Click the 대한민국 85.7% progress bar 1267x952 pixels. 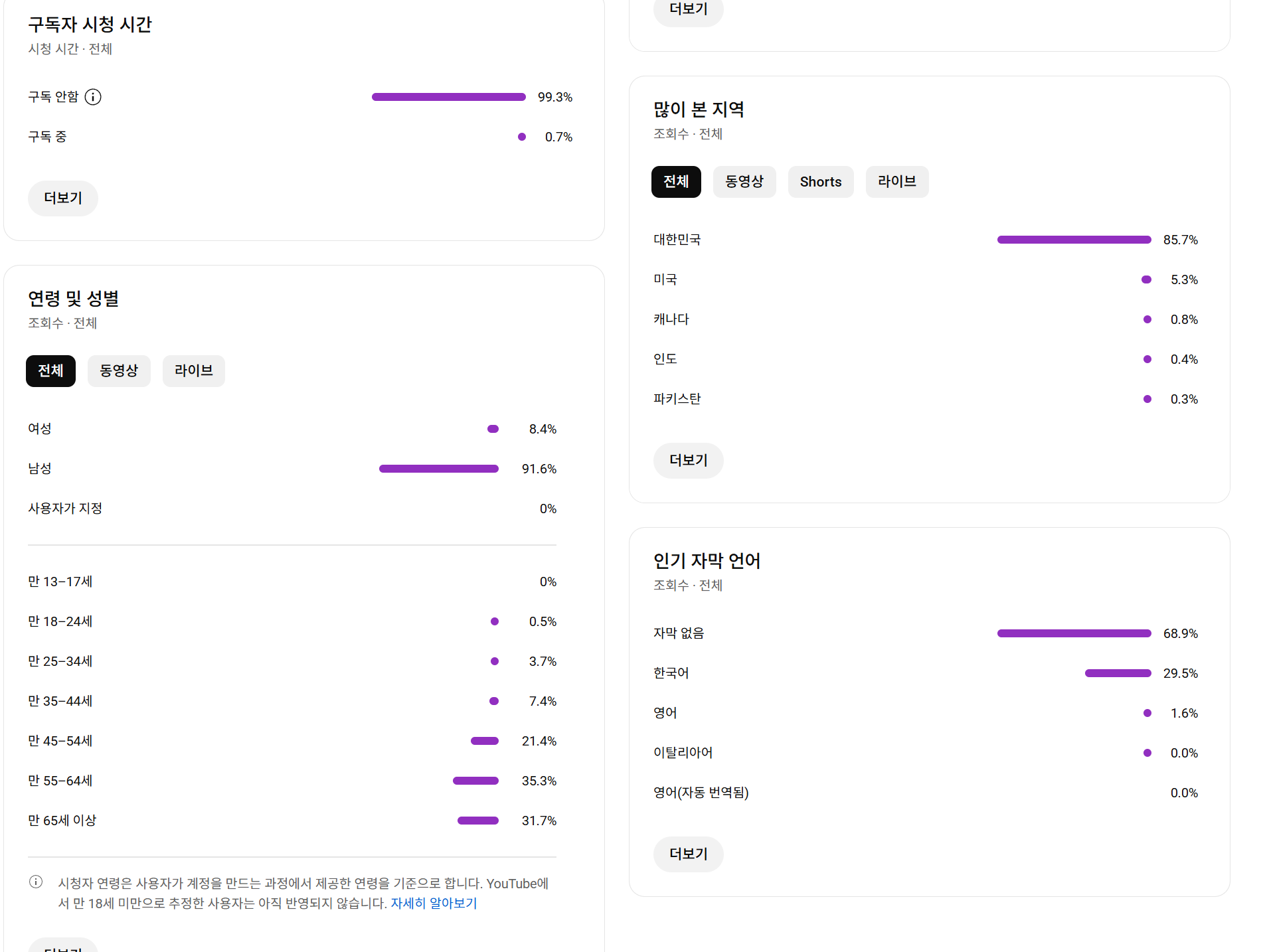tap(1074, 240)
